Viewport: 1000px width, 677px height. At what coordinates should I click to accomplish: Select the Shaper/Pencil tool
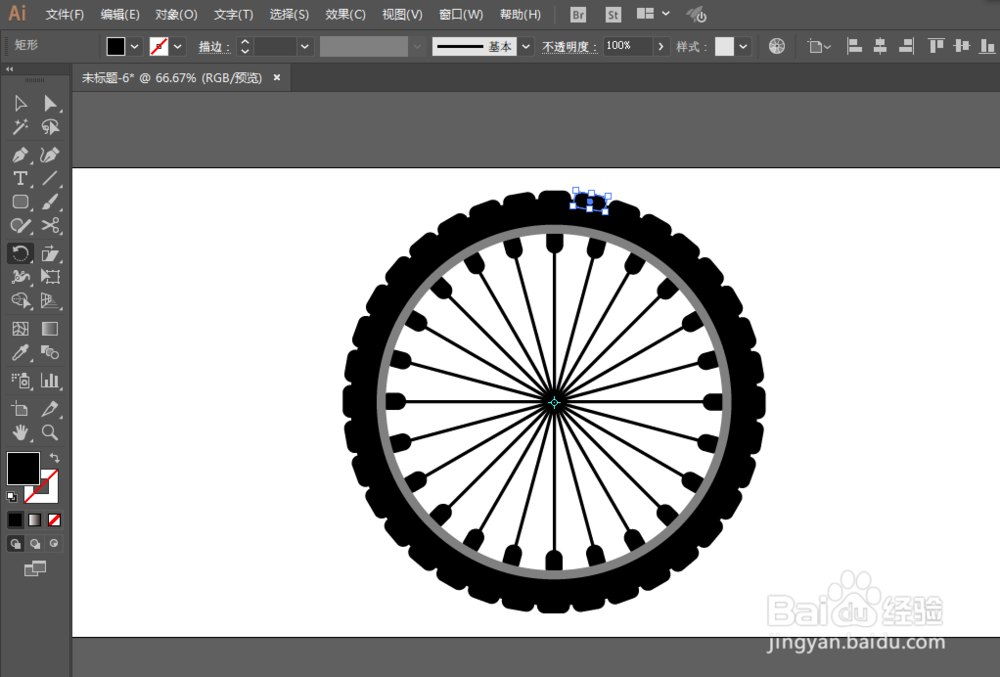(20, 226)
